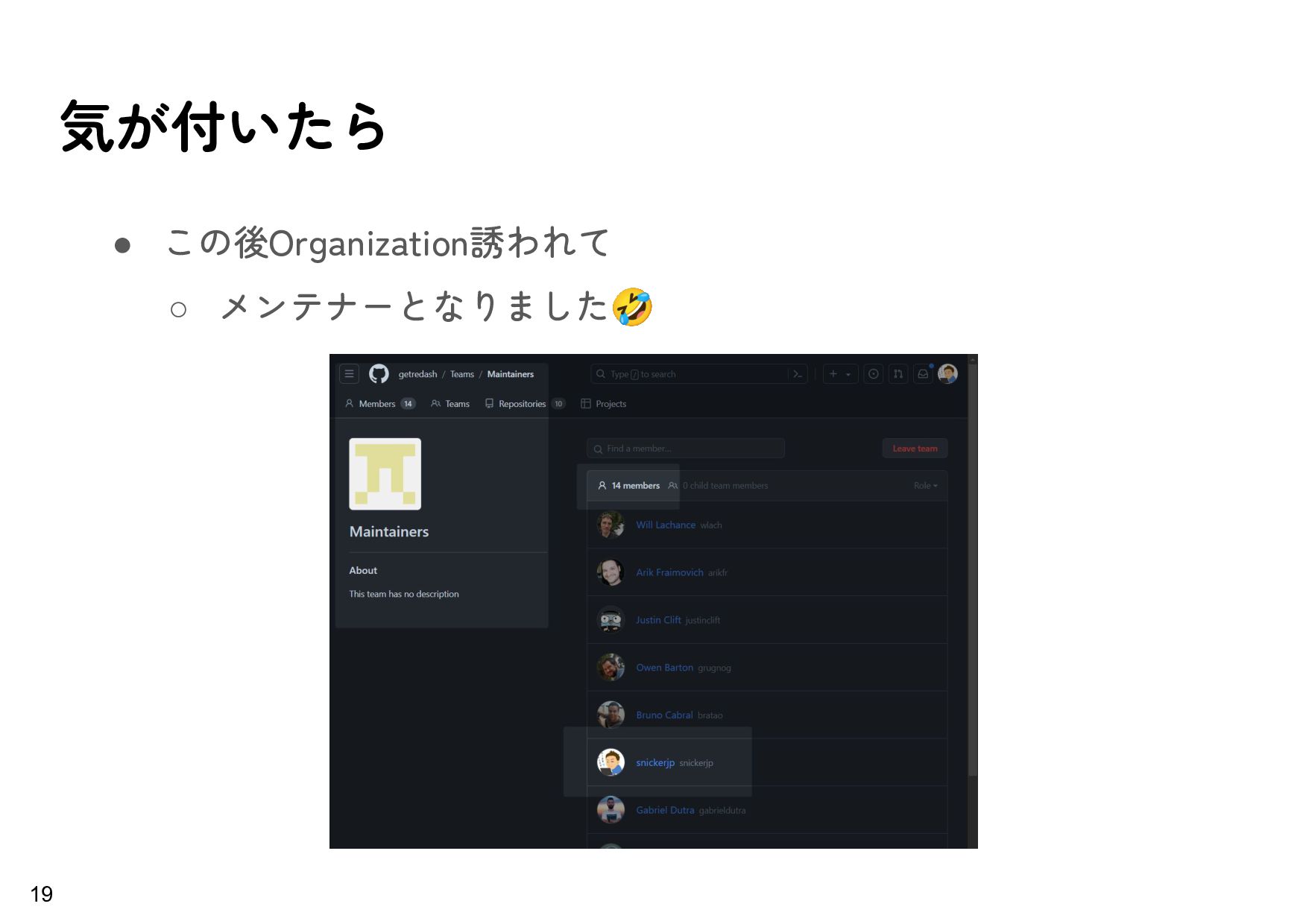
Task: Open the issues icon in header
Action: 873,374
